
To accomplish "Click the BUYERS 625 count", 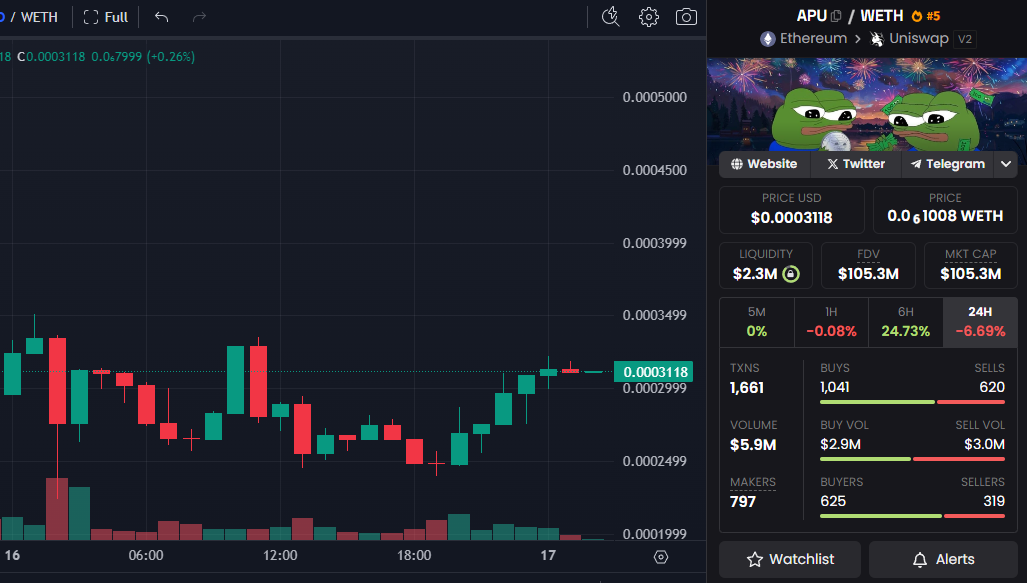I will pos(833,501).
